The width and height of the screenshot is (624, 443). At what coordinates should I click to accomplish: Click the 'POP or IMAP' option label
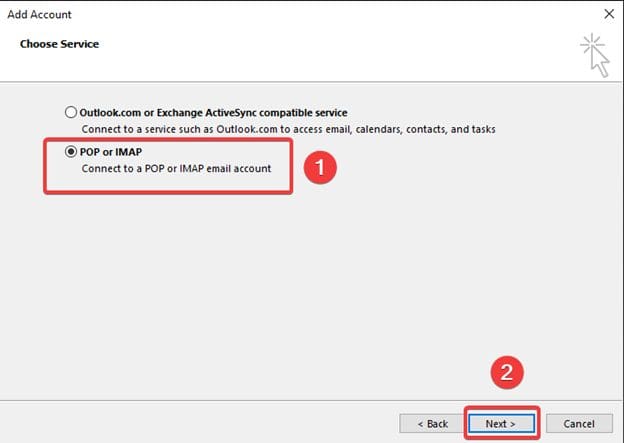point(113,152)
